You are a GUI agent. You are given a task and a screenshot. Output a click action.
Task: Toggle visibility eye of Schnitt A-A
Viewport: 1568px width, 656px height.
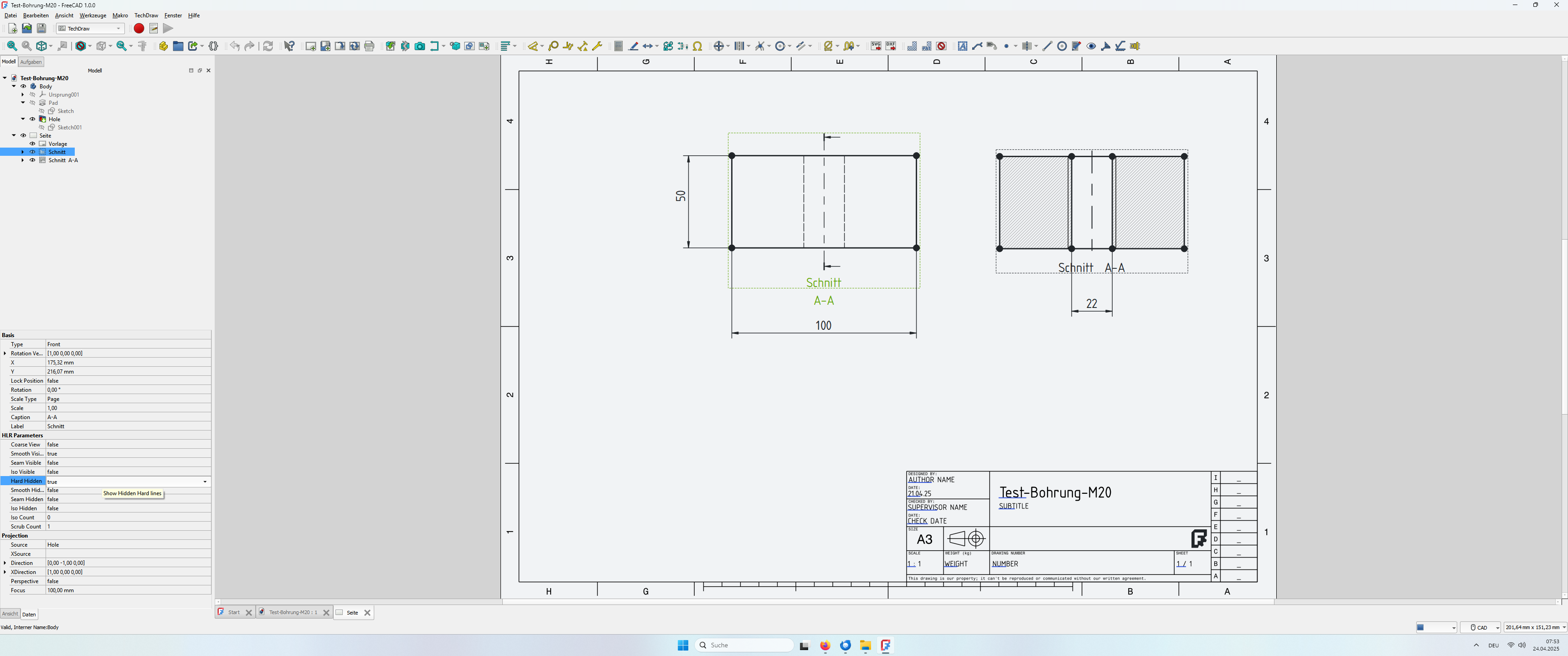[x=32, y=160]
